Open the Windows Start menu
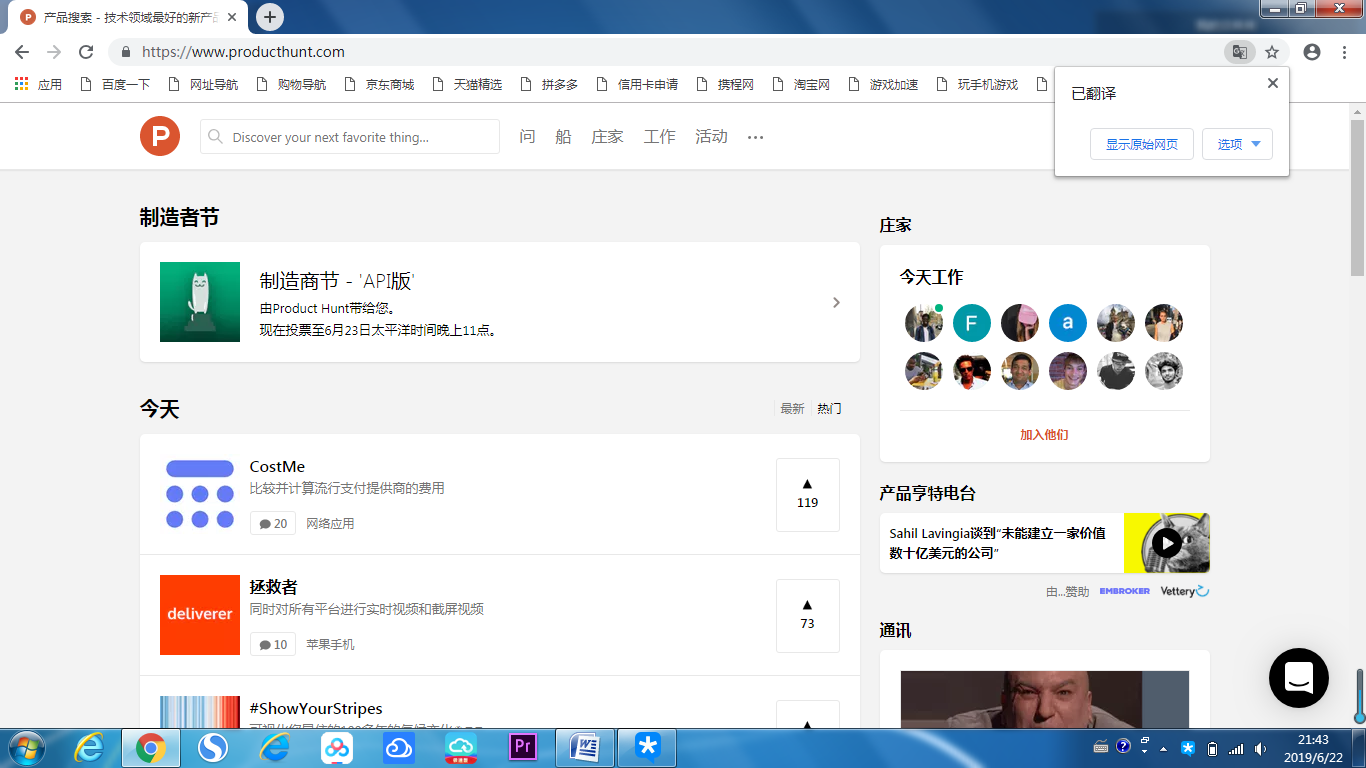This screenshot has height=768, width=1366. point(26,748)
